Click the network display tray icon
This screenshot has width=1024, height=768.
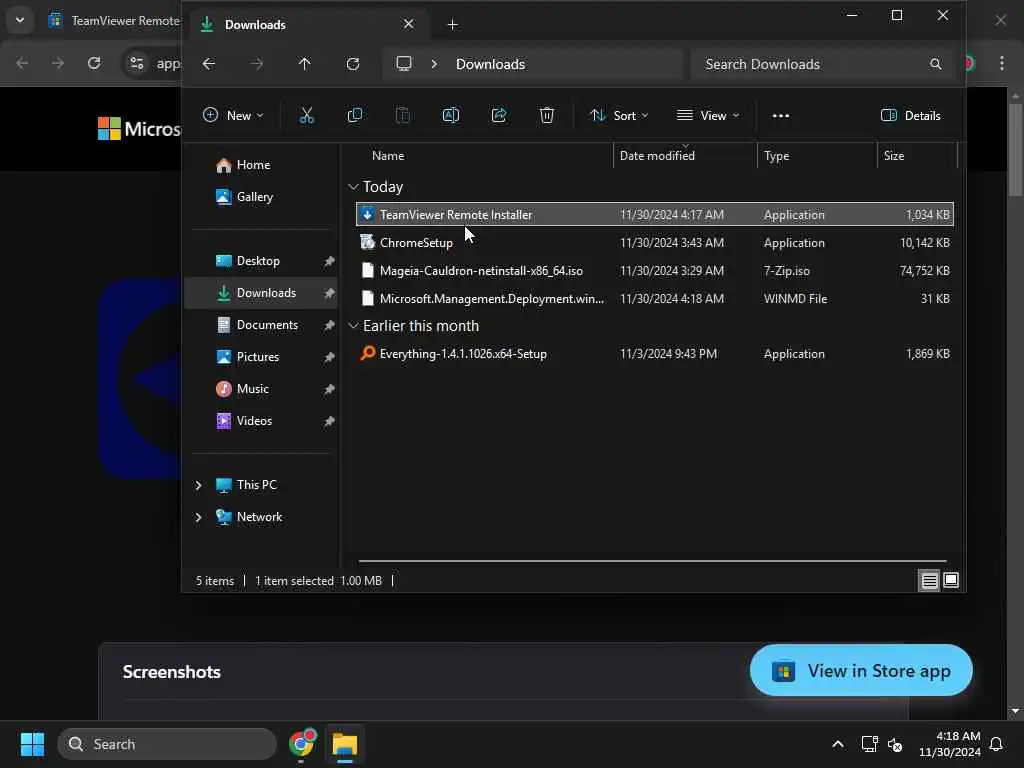point(869,744)
